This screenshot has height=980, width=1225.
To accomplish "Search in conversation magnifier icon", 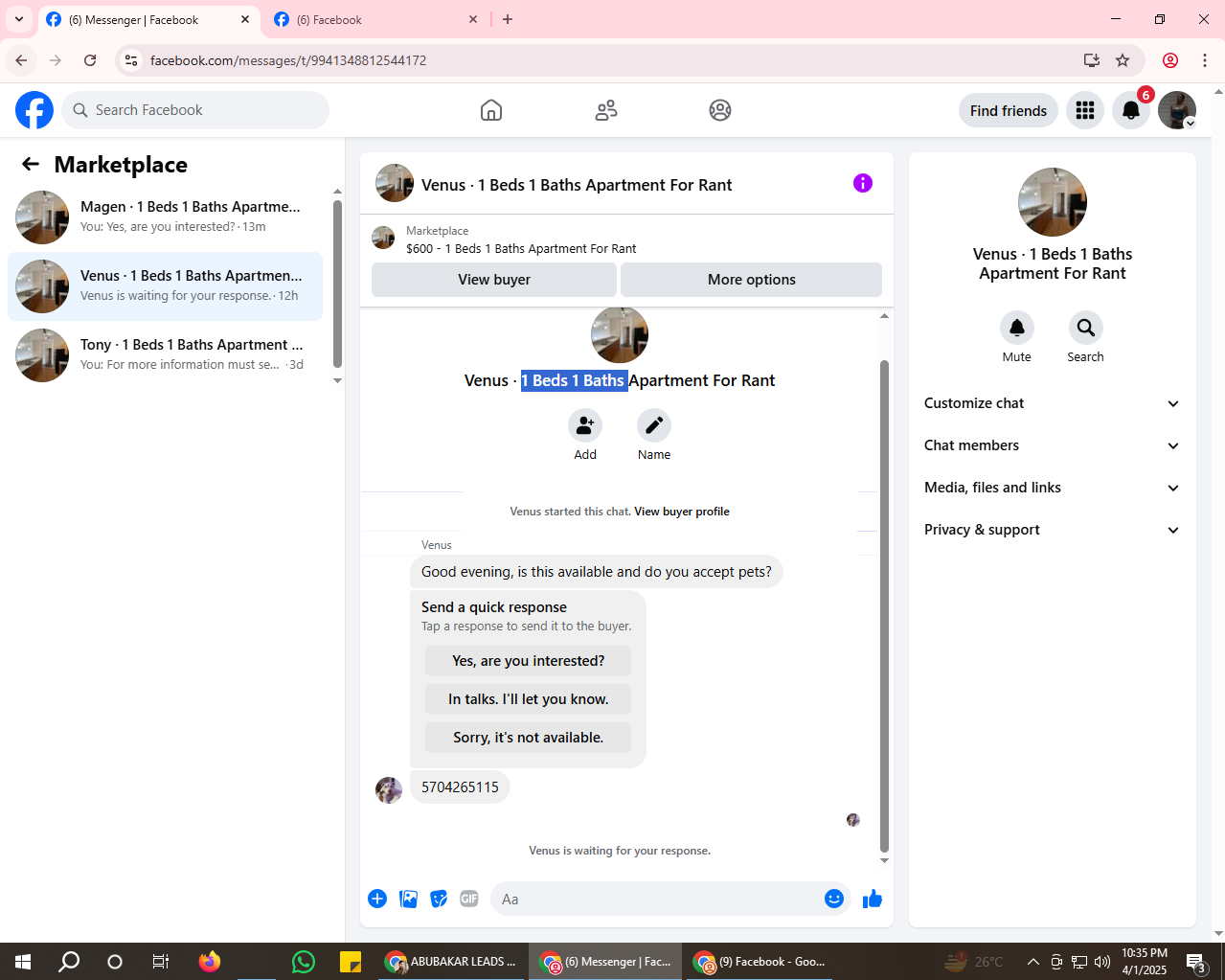I will [x=1086, y=328].
